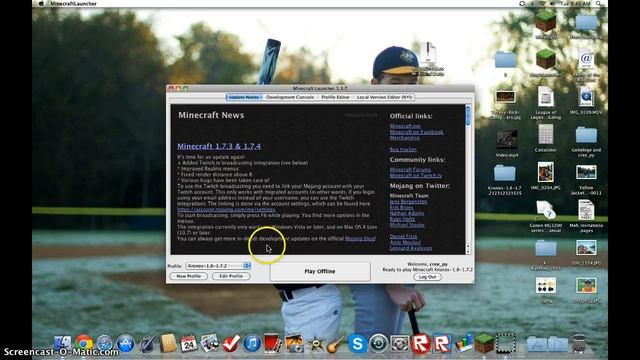Screen dimensions: 640x360
Task: Click the Play Offline button
Action: pos(320,271)
